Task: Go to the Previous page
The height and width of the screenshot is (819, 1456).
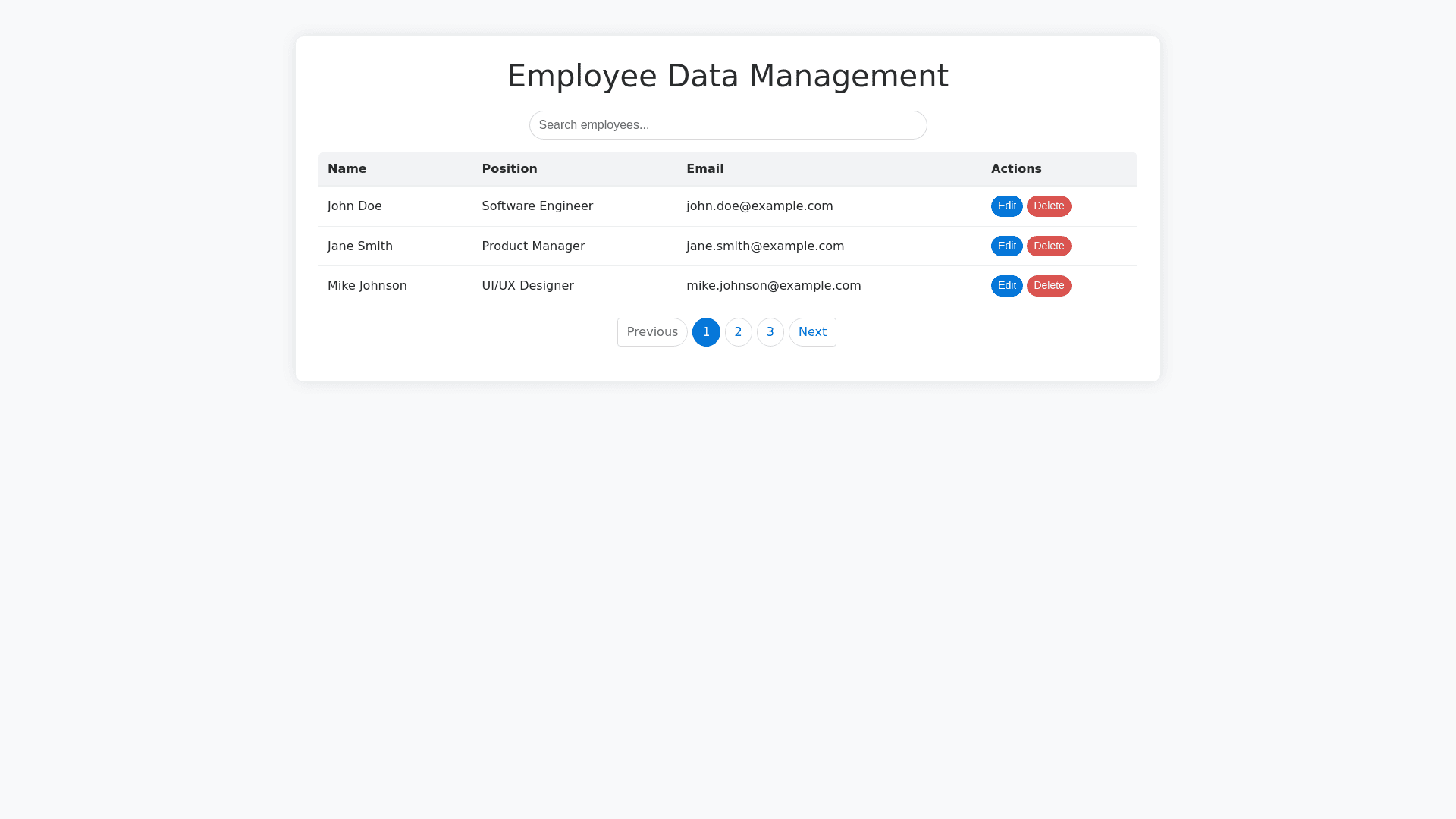Action: (651, 332)
